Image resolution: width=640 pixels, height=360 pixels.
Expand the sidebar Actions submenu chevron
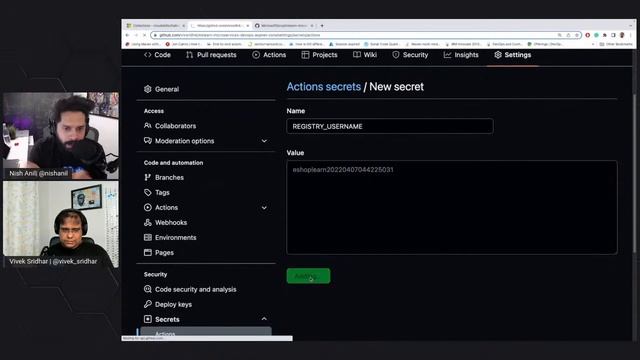[264, 208]
